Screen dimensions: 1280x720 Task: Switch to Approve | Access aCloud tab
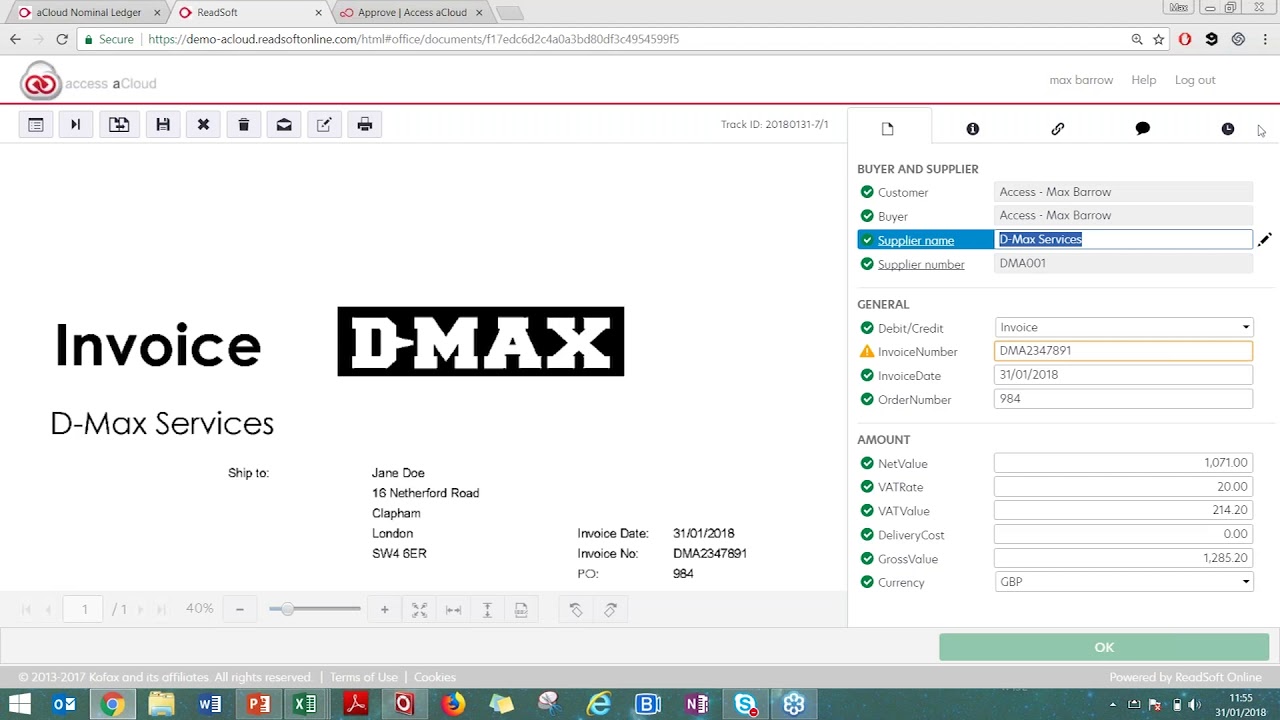point(413,13)
